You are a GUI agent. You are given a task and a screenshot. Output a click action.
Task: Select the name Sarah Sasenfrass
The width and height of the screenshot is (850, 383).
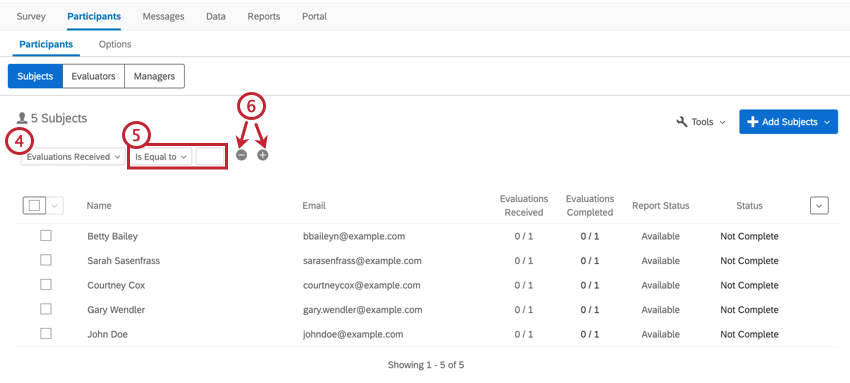pyautogui.click(x=124, y=261)
